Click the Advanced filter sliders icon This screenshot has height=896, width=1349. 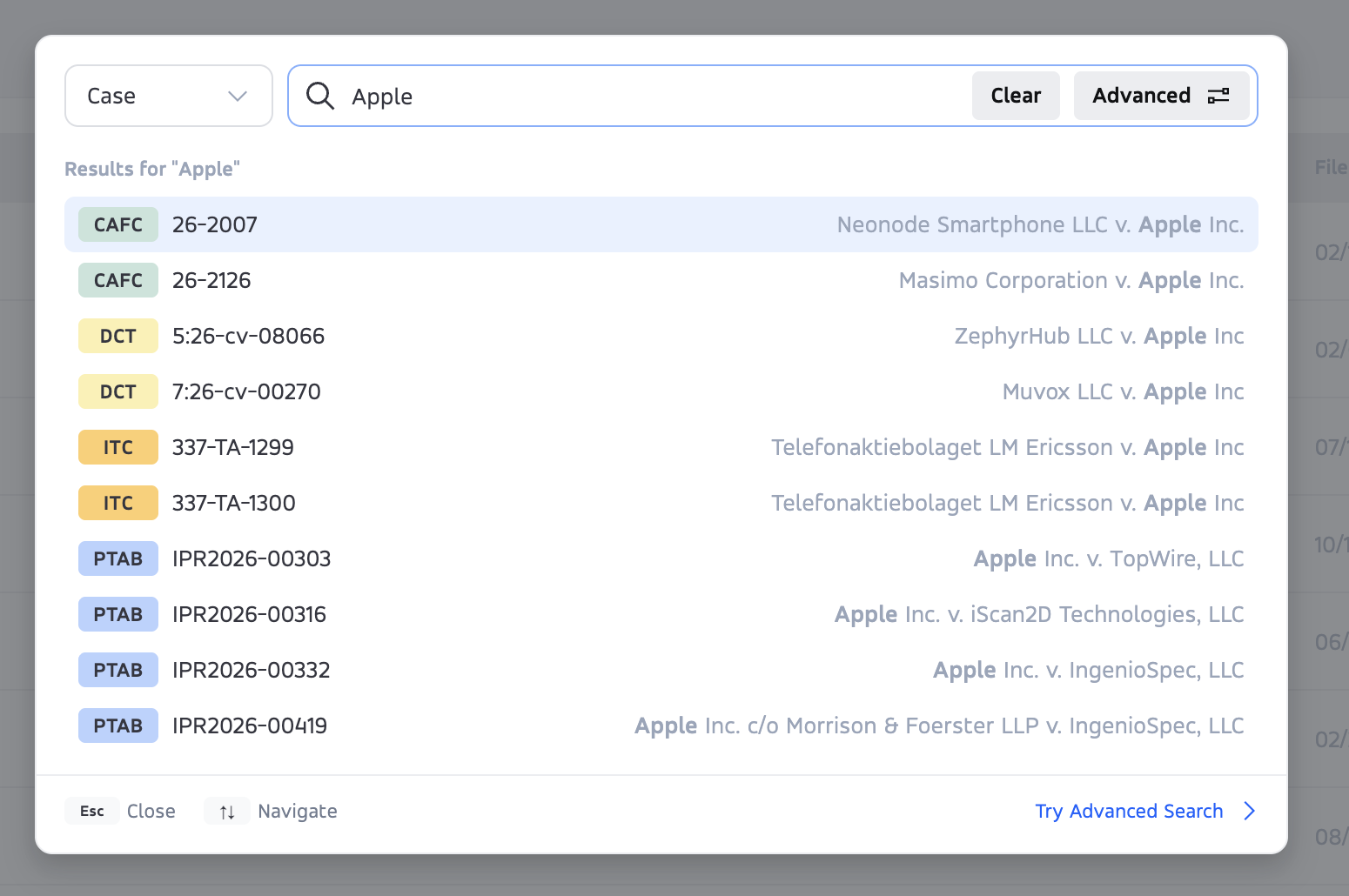tap(1218, 96)
